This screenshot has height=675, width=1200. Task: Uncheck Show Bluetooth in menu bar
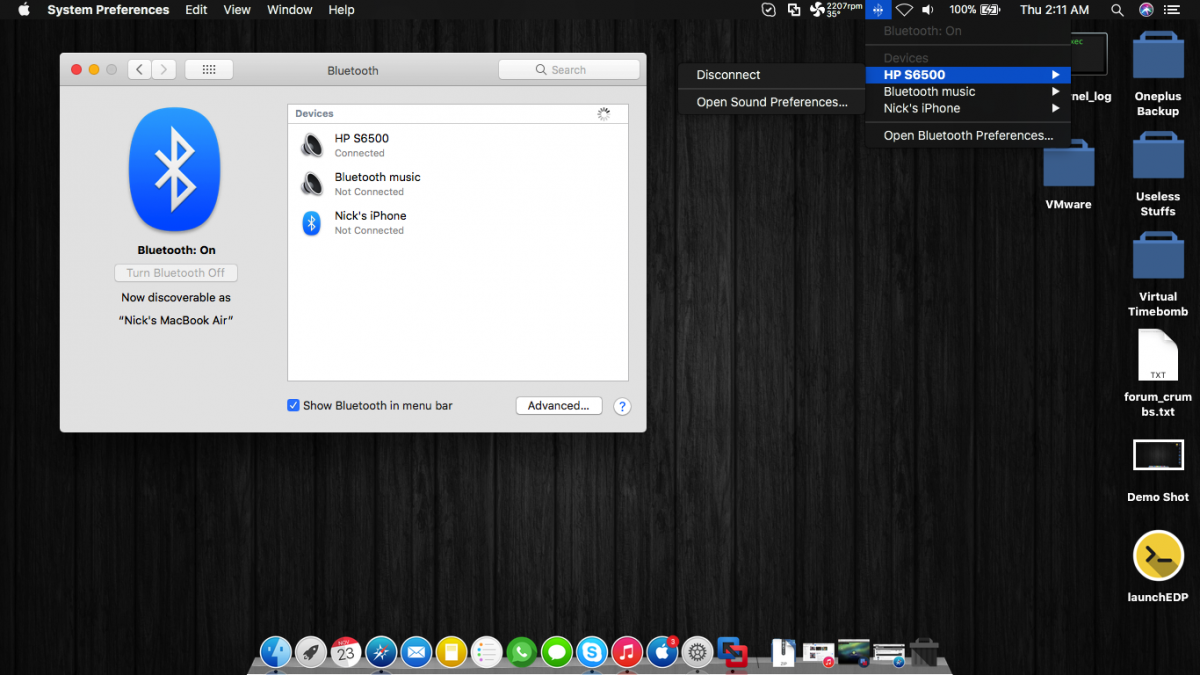[294, 406]
